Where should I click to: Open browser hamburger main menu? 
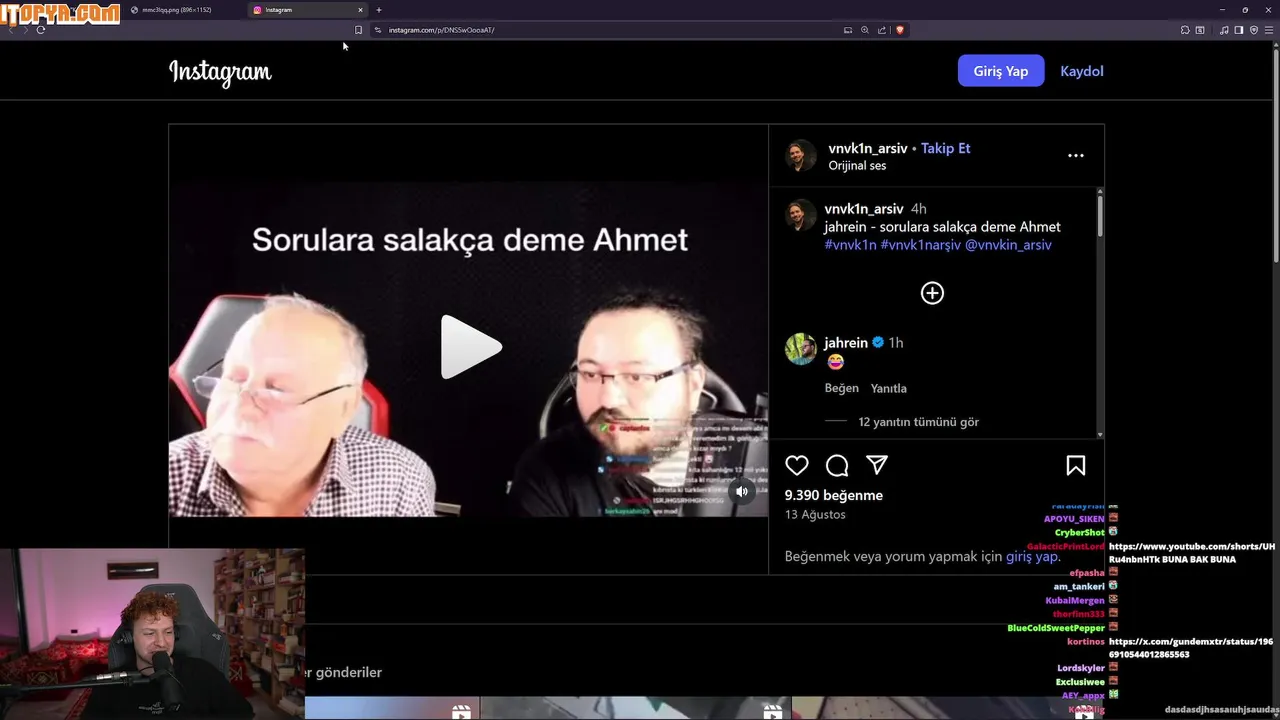pyautogui.click(x=1269, y=30)
